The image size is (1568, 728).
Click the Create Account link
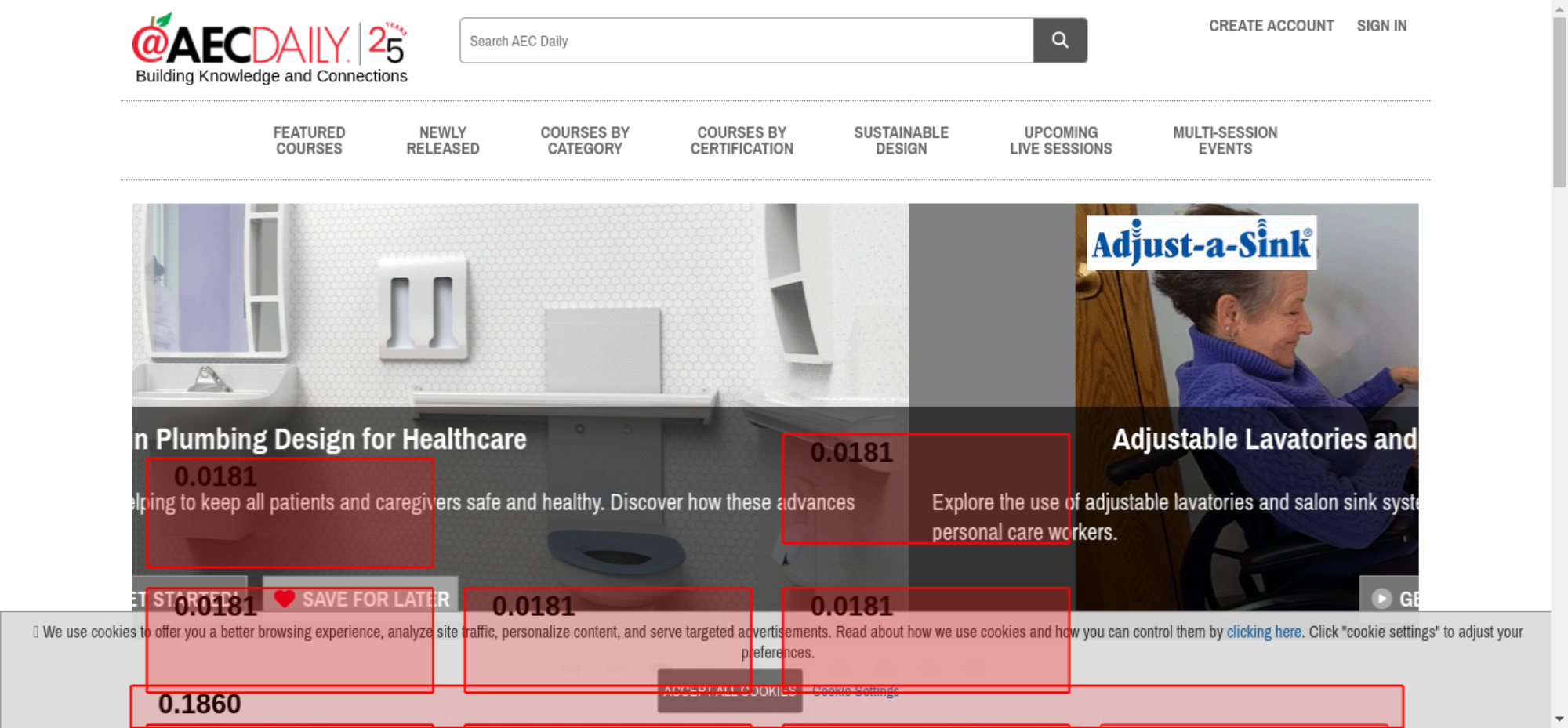coord(1271,26)
